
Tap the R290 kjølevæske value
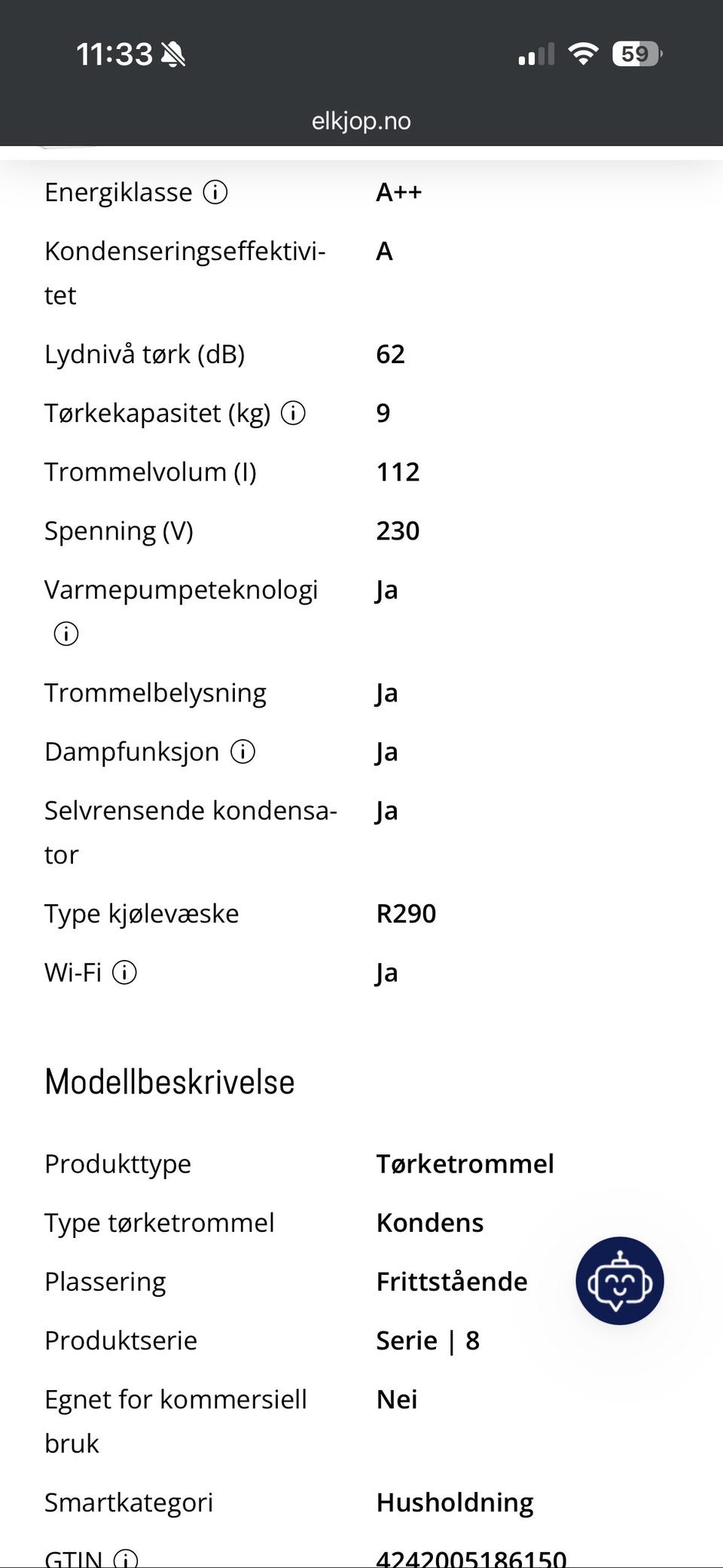pyautogui.click(x=406, y=913)
